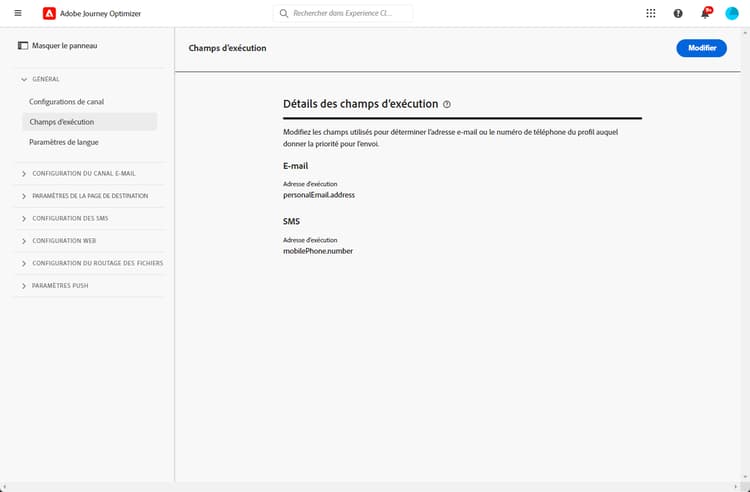Expand Configuration des SMS section

24,218
